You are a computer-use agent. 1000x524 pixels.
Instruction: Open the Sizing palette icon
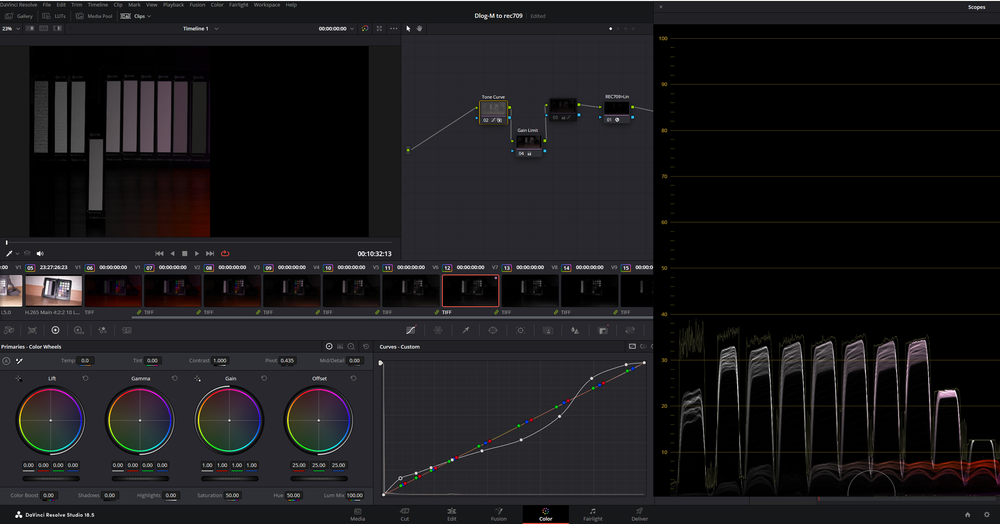(x=630, y=330)
